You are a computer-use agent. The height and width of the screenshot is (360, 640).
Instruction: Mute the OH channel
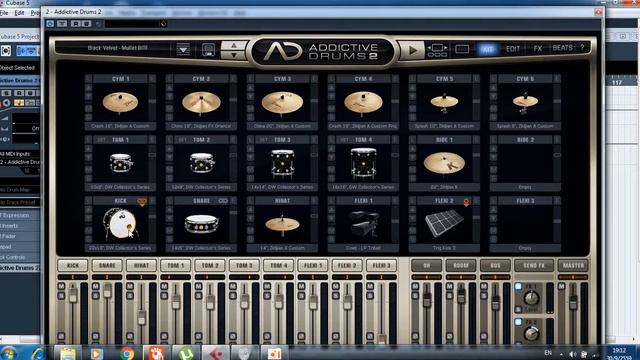point(415,287)
